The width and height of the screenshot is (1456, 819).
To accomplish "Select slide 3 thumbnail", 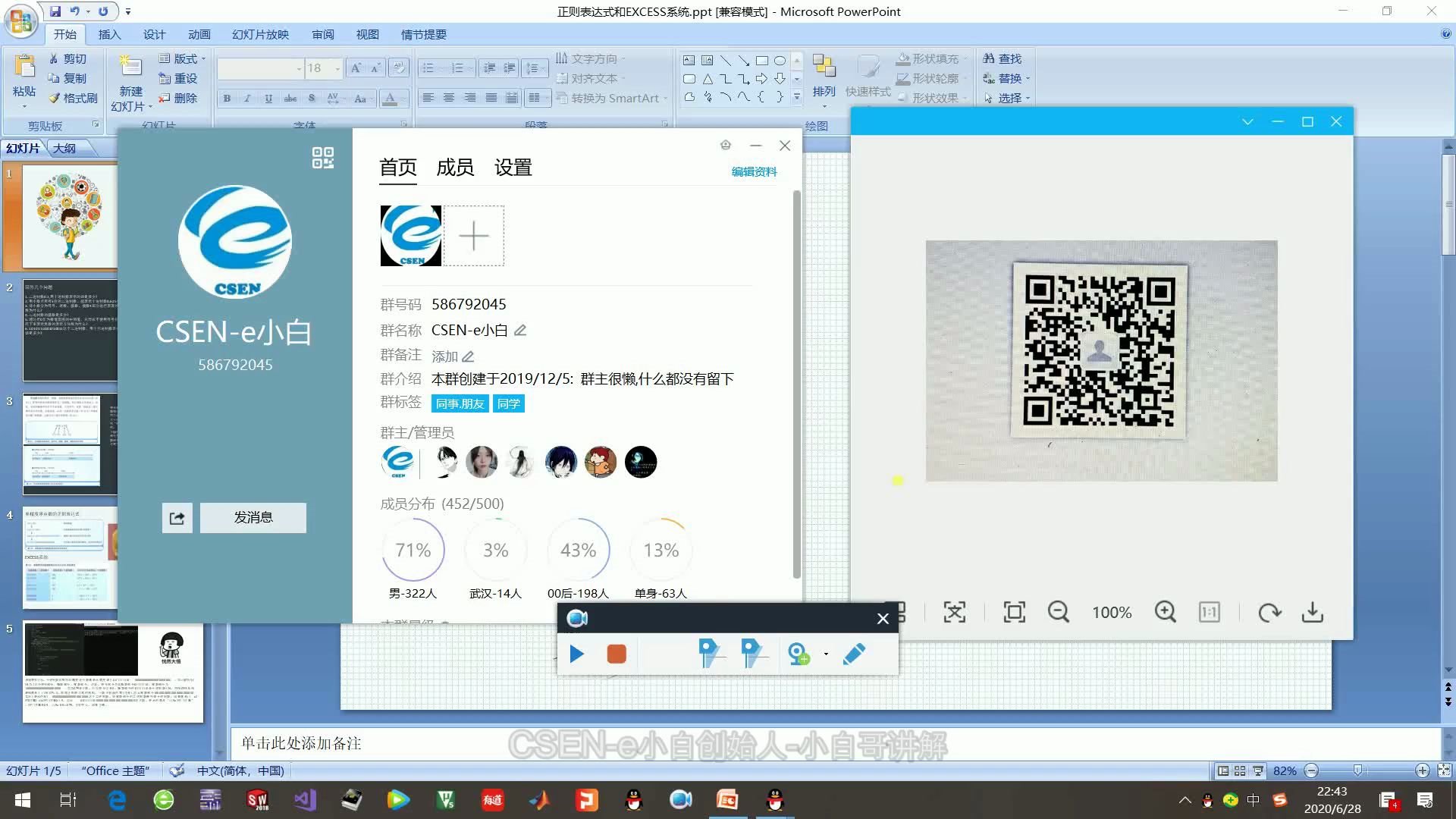I will coord(69,444).
